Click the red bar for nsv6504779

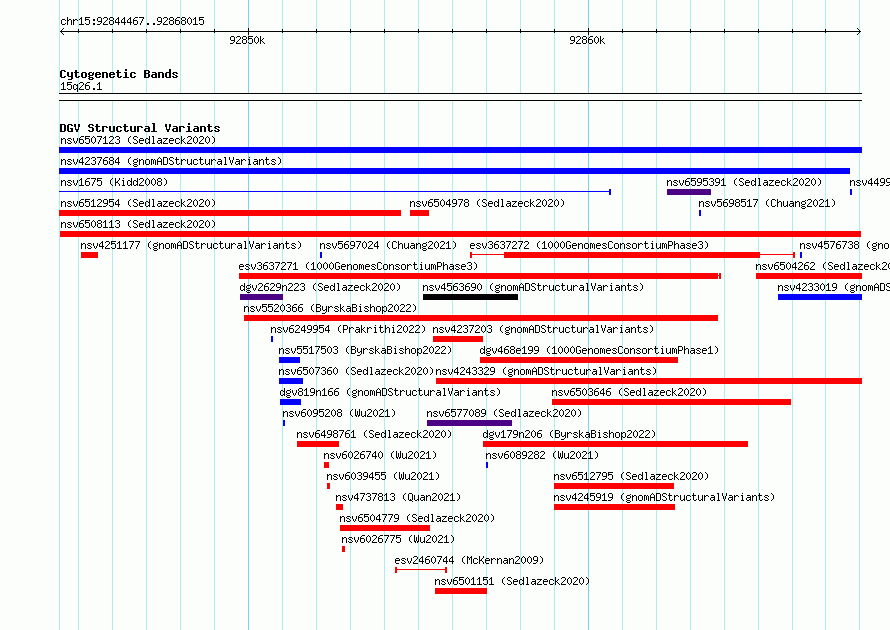click(x=385, y=528)
